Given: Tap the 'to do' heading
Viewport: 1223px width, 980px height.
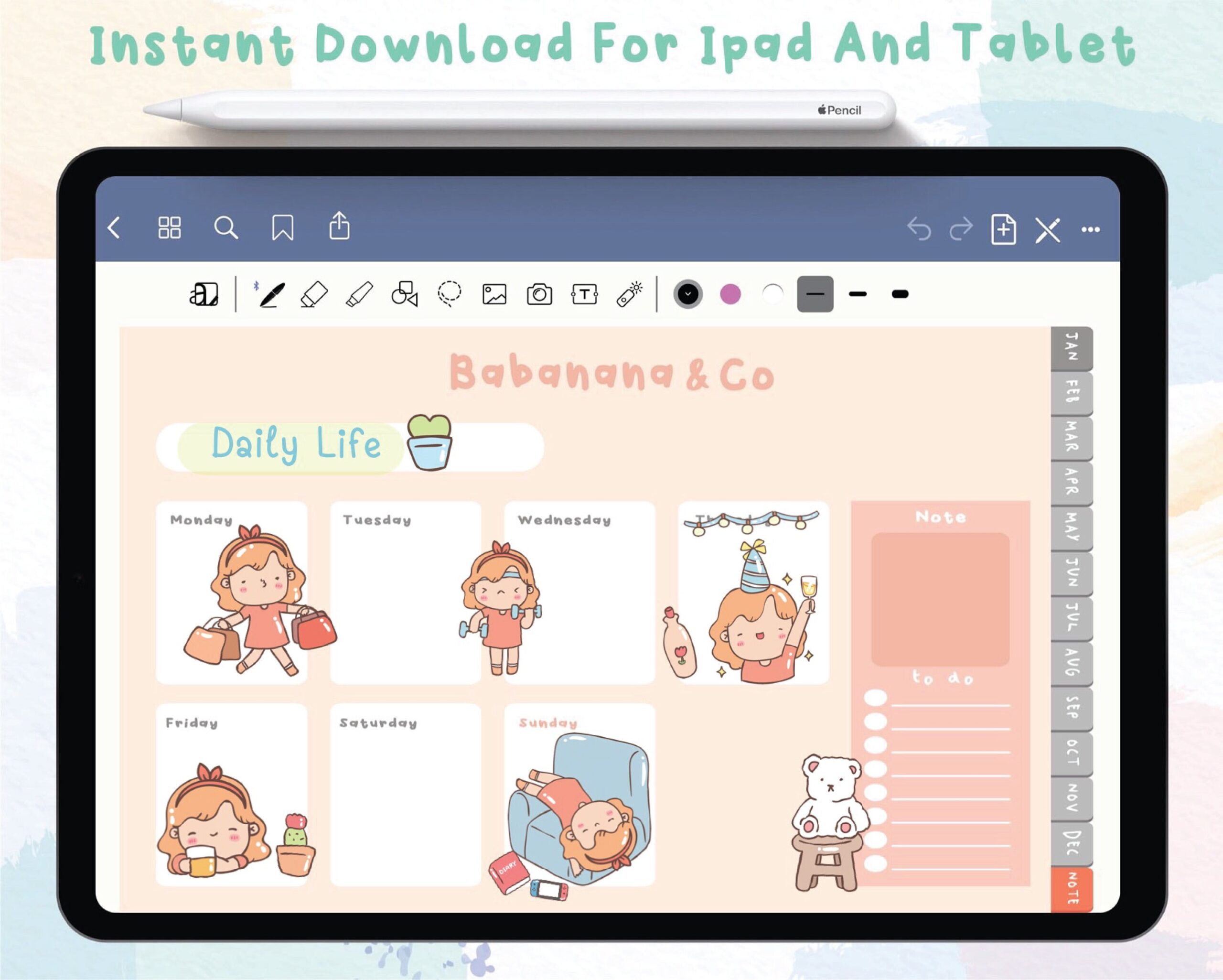Looking at the screenshot, I should [x=942, y=678].
